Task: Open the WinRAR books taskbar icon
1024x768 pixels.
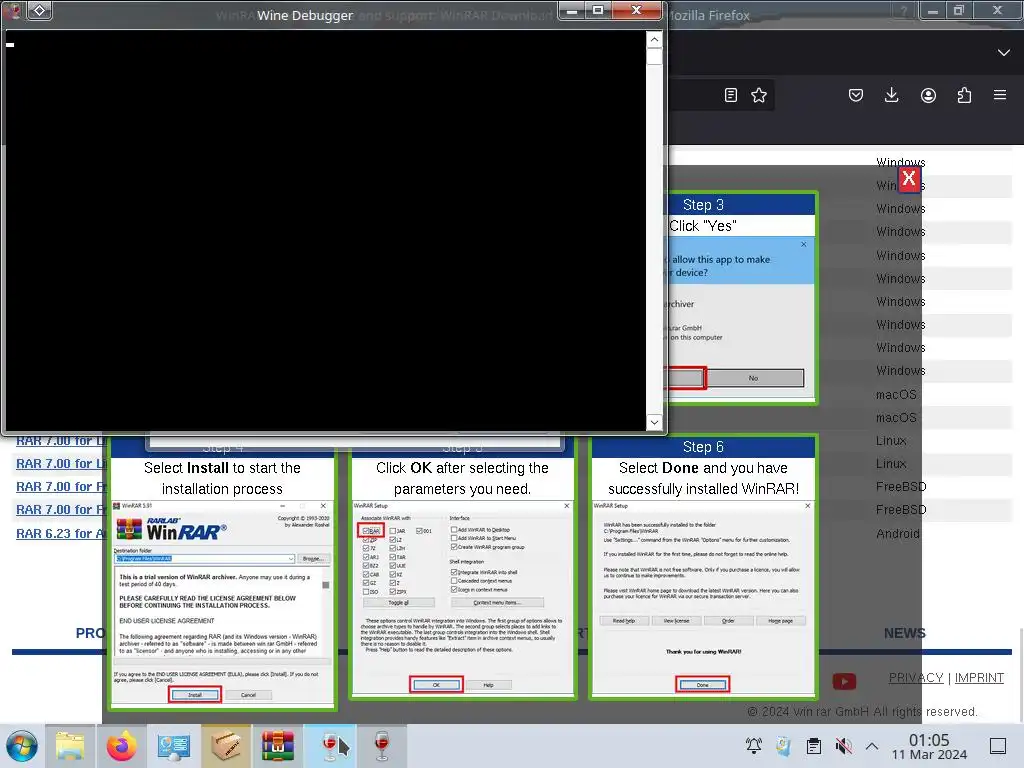Action: tap(278, 746)
